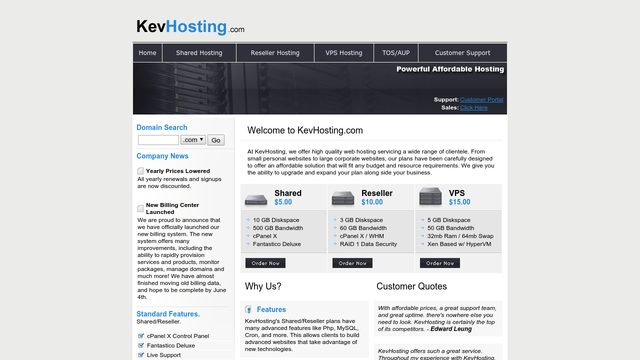Click the 10 GB Diskspace bullet arrow

(x=248, y=220)
